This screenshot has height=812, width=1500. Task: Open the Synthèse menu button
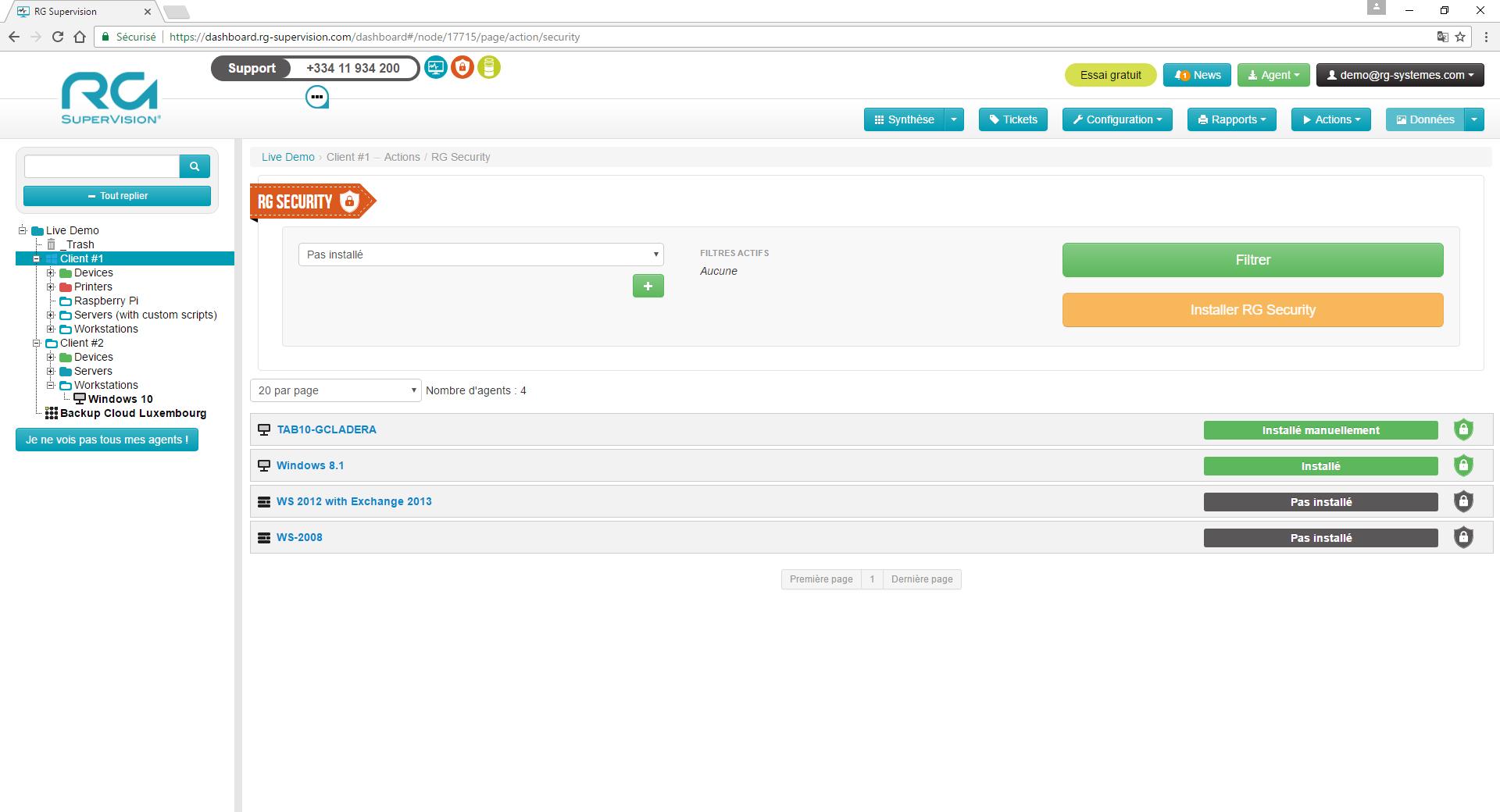tap(905, 119)
